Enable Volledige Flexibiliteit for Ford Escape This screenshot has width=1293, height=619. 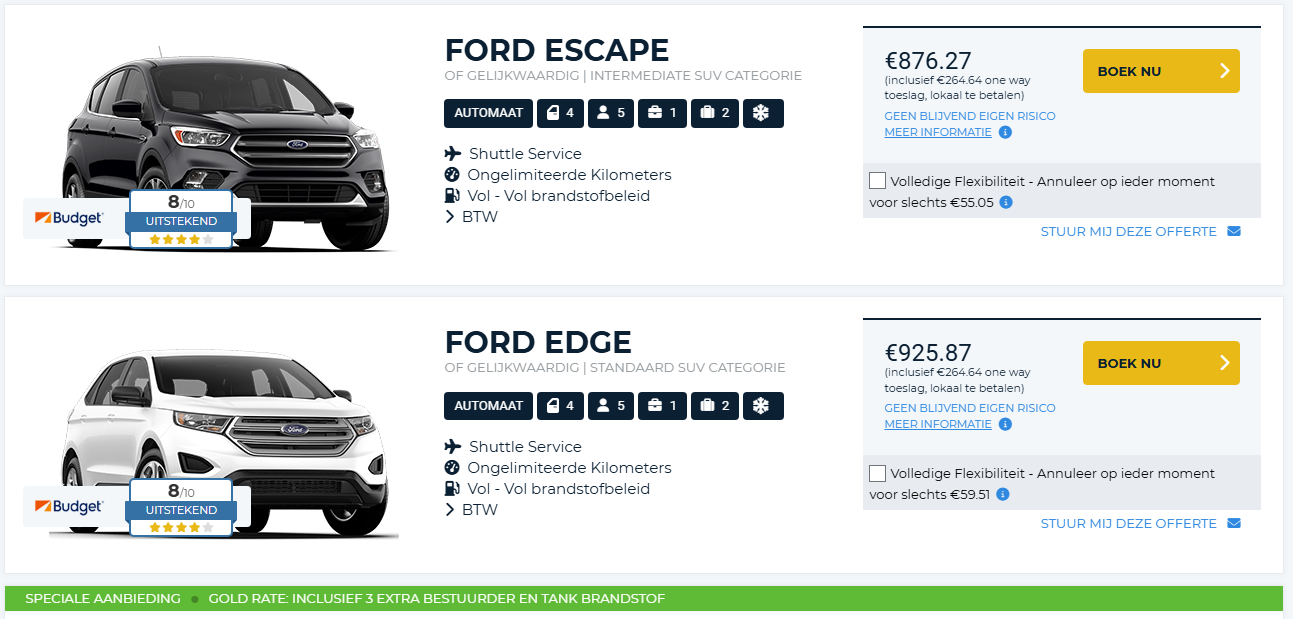point(878,181)
